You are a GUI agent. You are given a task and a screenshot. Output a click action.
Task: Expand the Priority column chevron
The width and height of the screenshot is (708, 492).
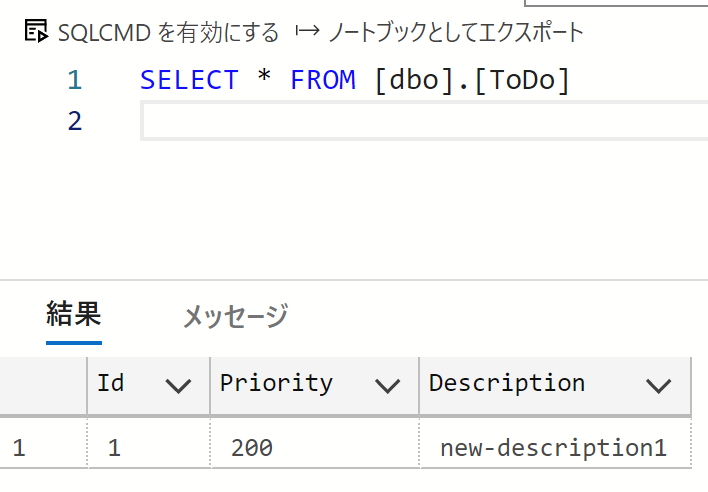tap(387, 386)
